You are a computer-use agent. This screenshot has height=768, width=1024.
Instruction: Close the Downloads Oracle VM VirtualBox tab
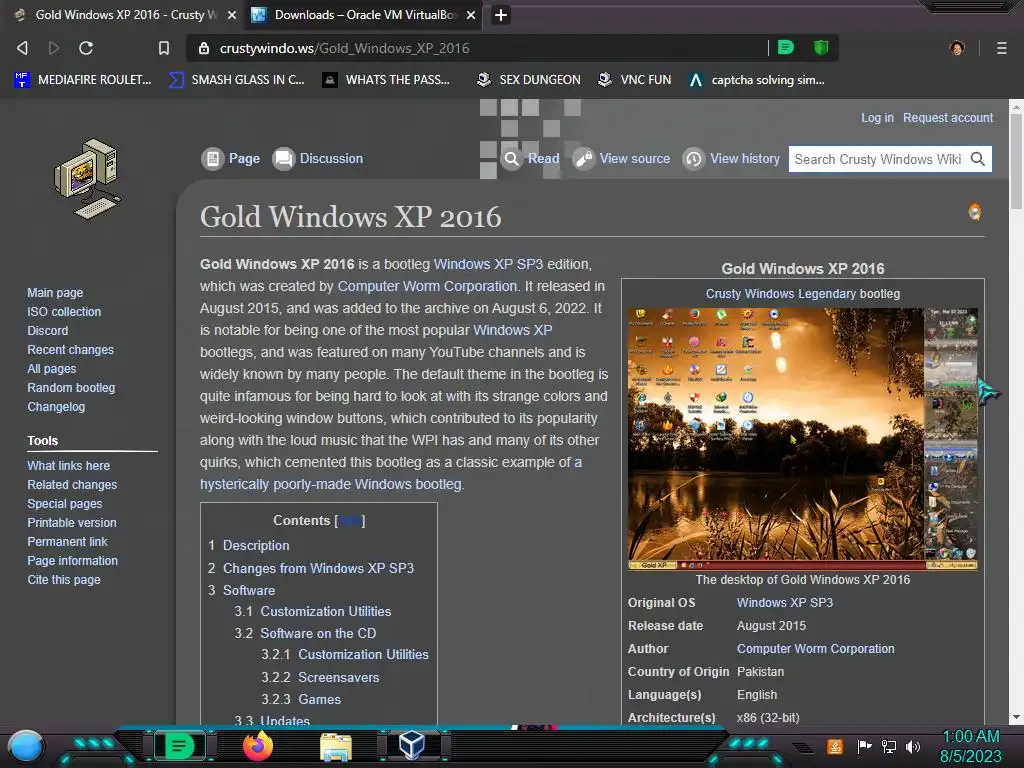[x=471, y=15]
